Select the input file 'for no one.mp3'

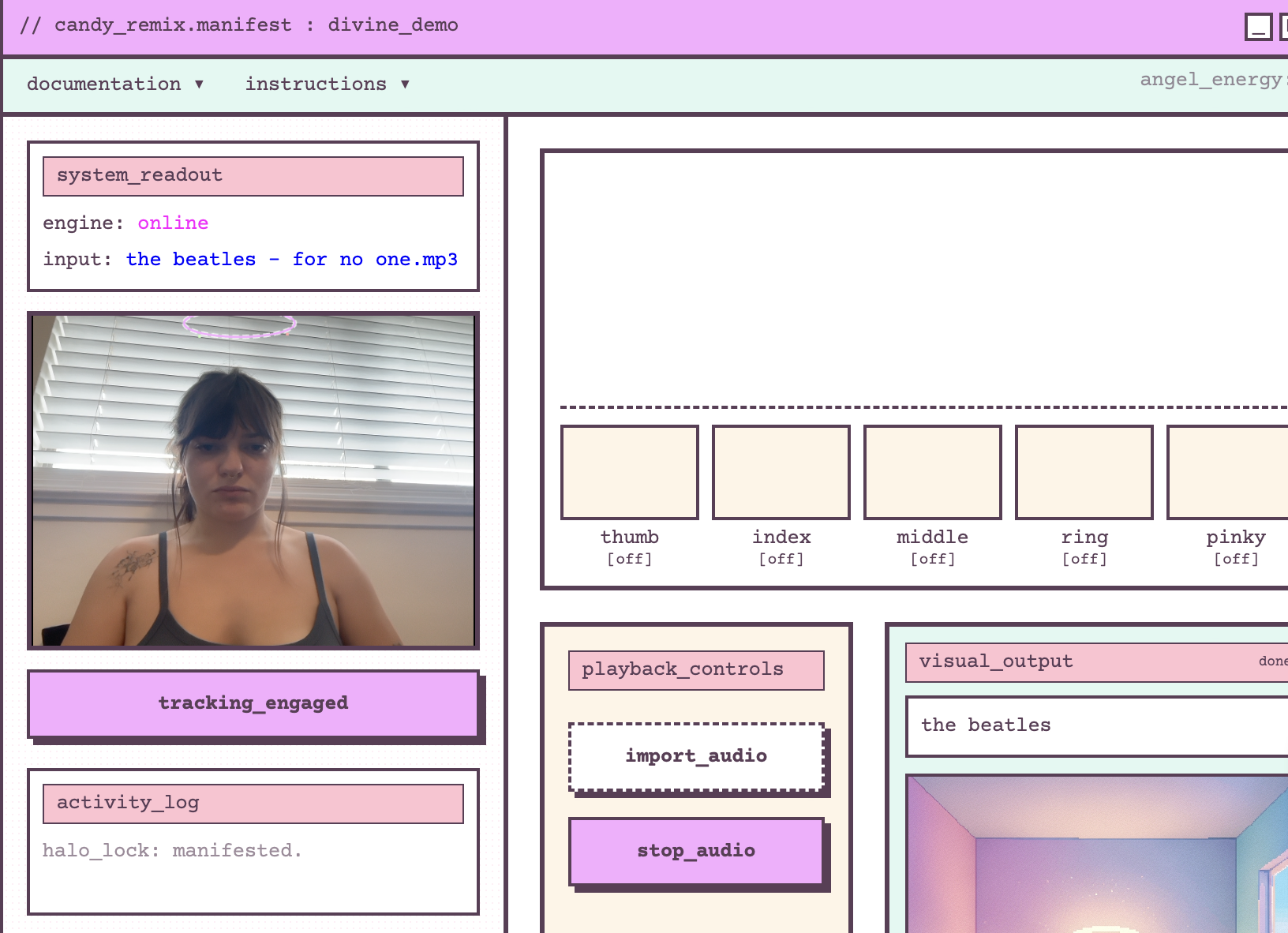pos(293,259)
